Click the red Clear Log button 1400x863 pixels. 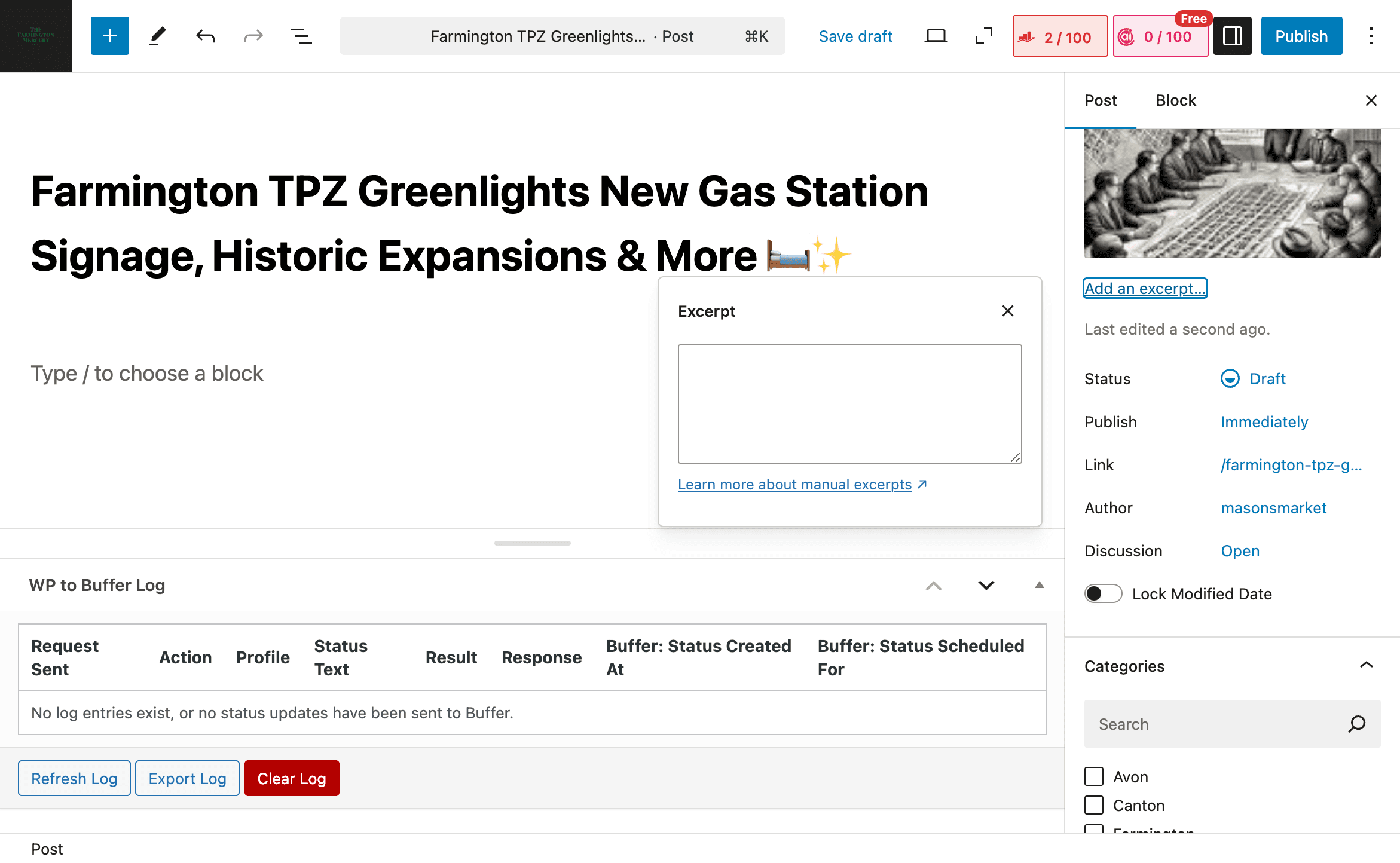click(x=292, y=778)
